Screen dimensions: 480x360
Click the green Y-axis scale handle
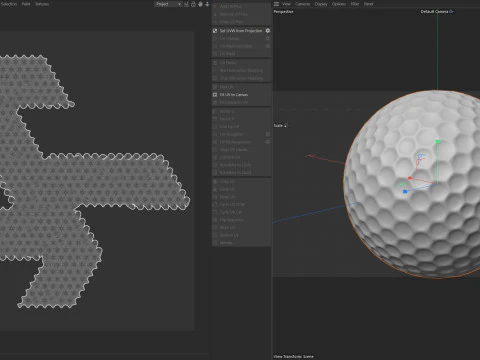(x=438, y=142)
